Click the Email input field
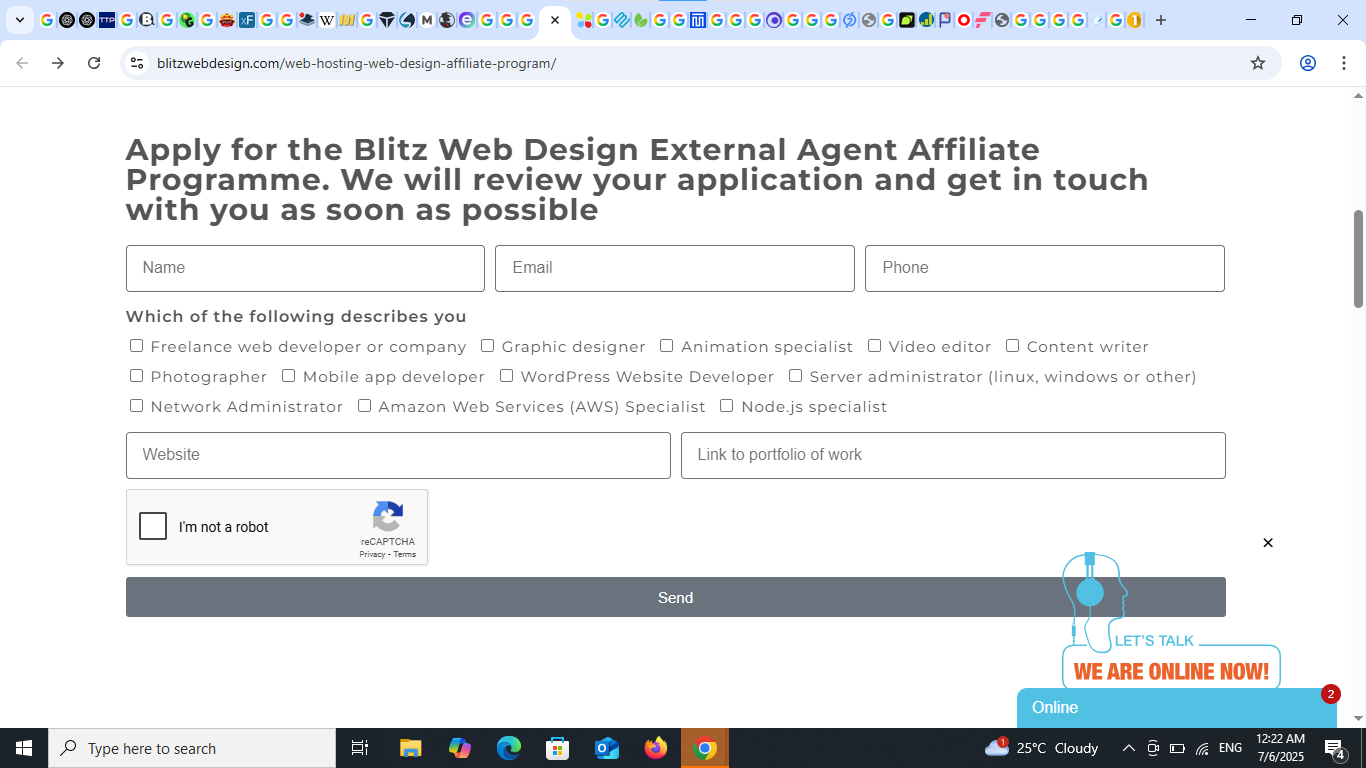The width and height of the screenshot is (1366, 768). [x=675, y=268]
